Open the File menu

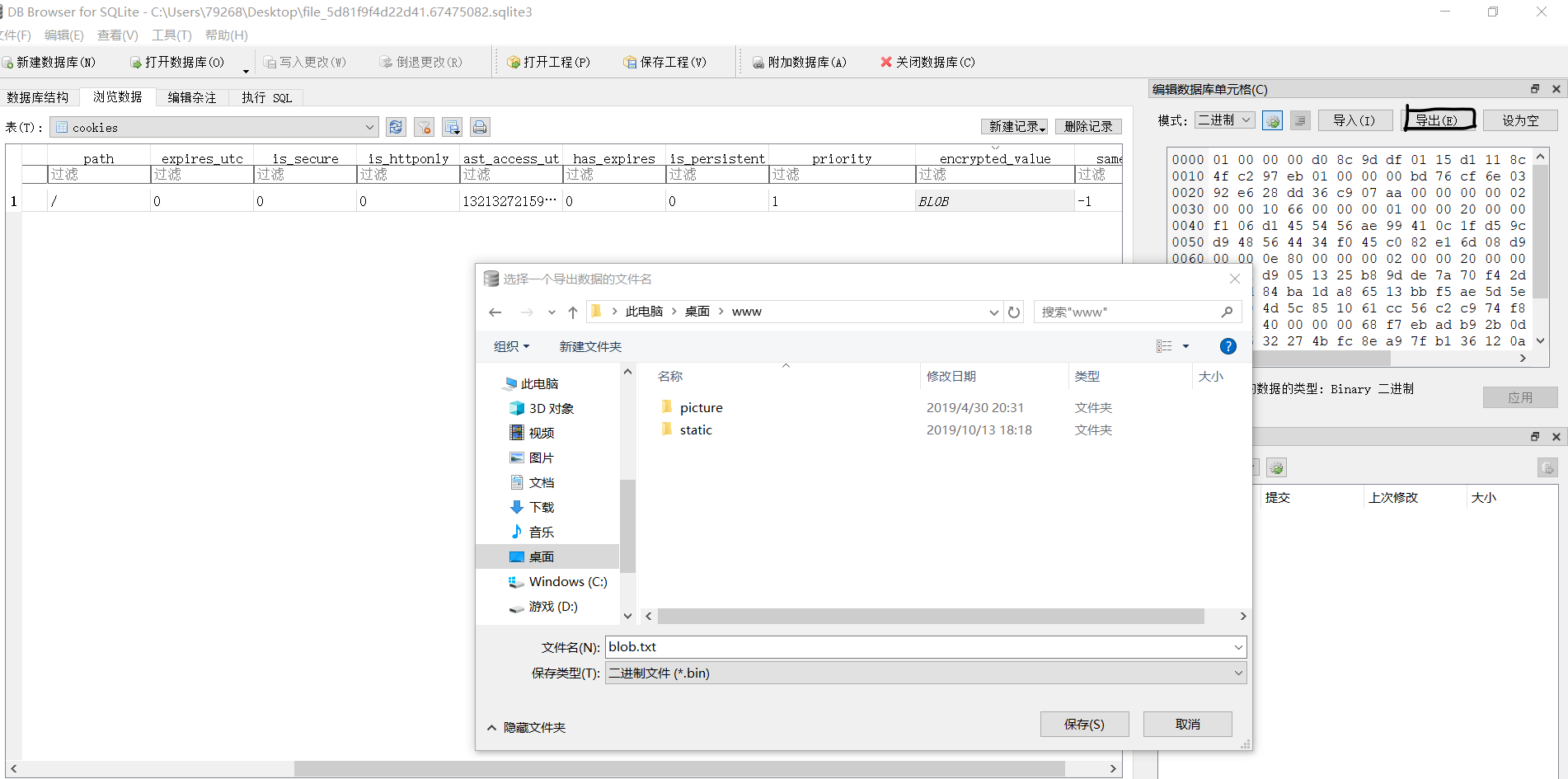tap(15, 35)
